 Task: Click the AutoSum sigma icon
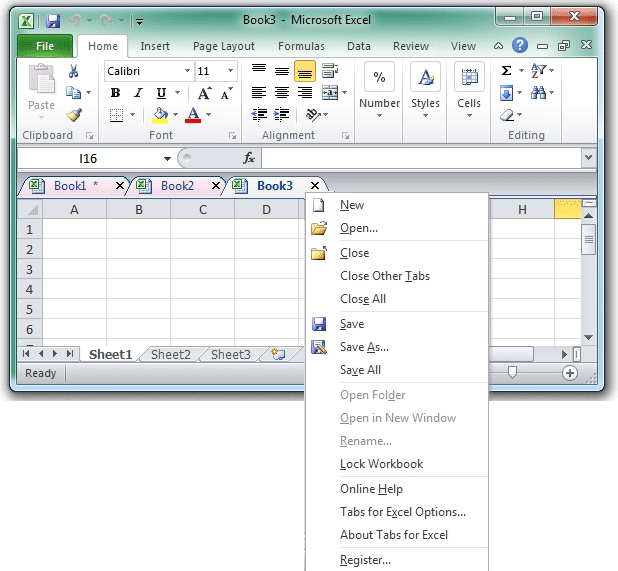pyautogui.click(x=506, y=71)
